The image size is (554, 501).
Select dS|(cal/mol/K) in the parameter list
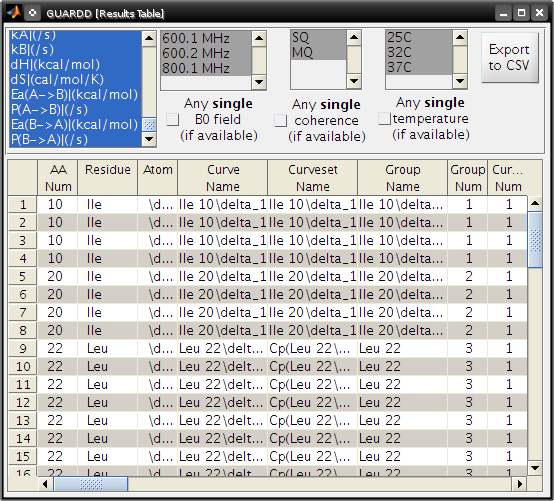[x=75, y=79]
